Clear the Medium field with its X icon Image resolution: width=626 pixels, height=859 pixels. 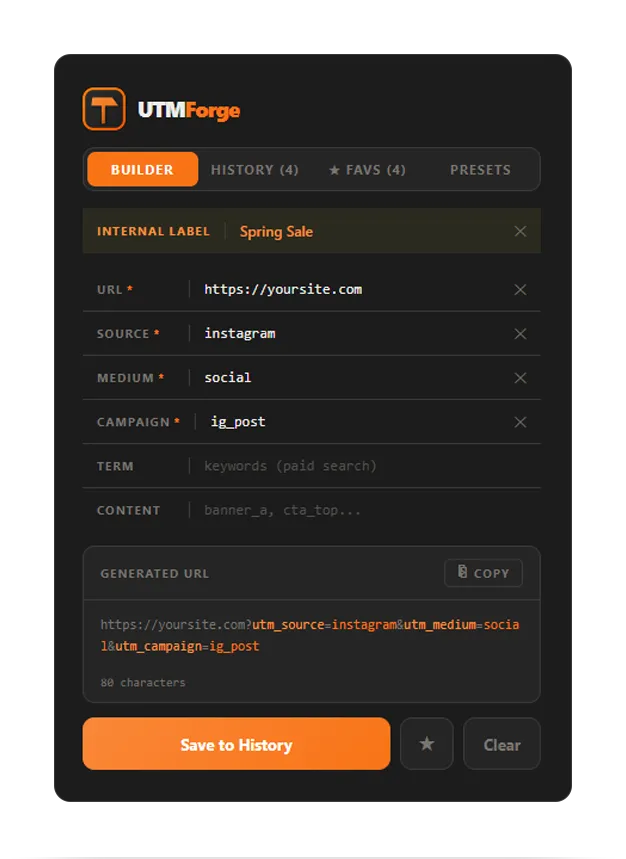coord(520,378)
